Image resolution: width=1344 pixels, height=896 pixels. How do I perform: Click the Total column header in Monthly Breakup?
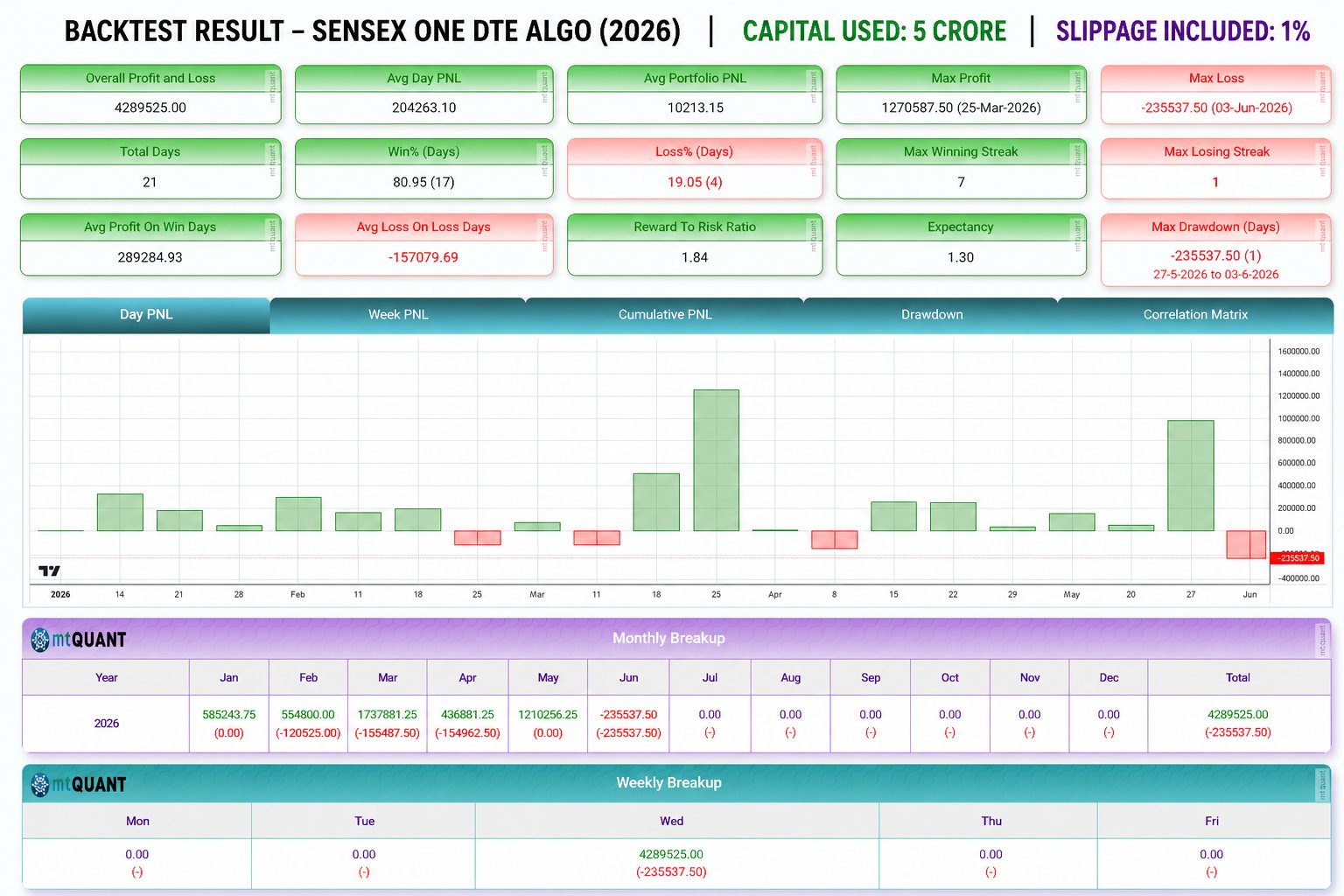pos(1238,677)
